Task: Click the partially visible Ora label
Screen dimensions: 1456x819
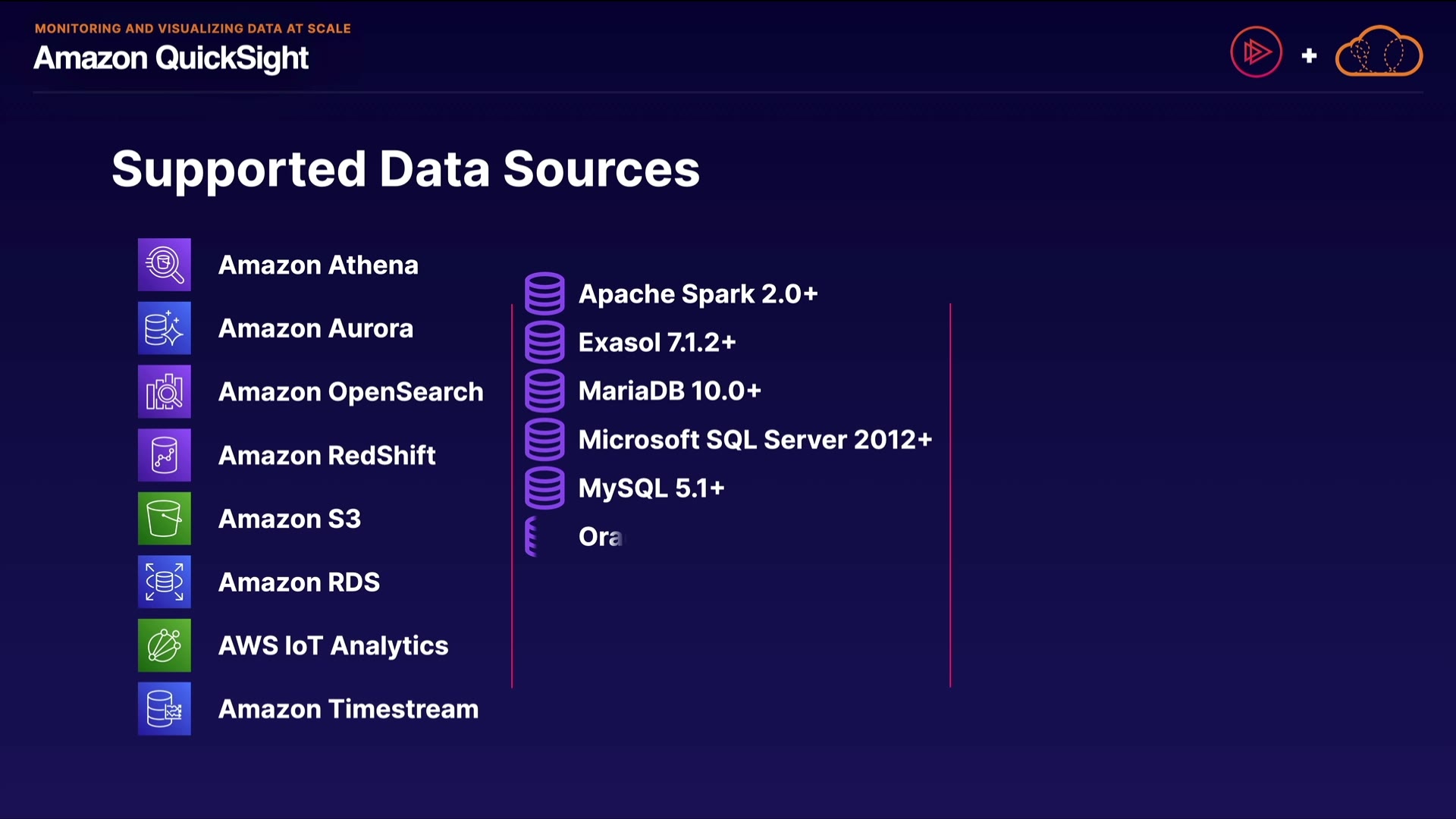Action: click(600, 536)
